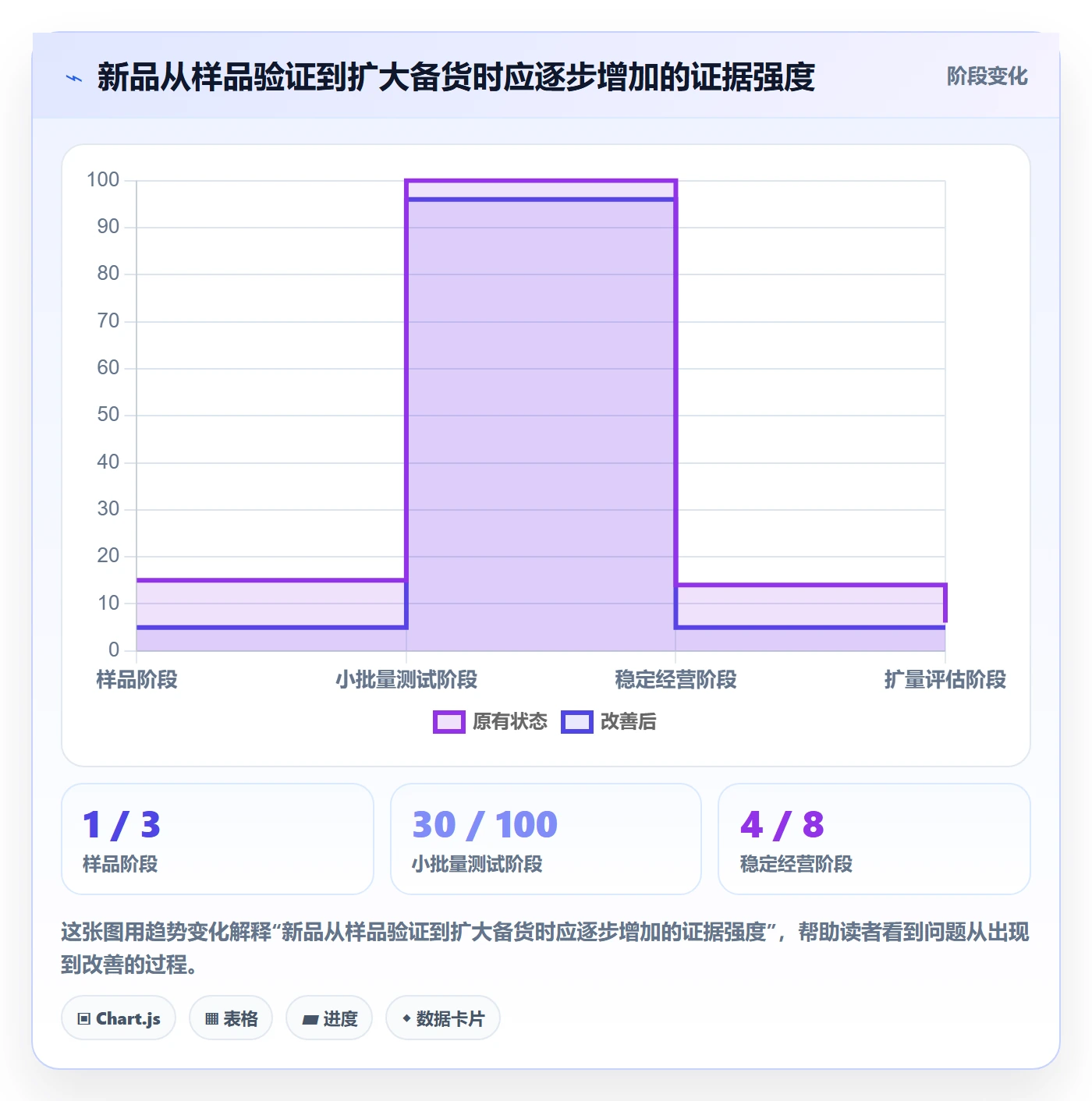Image resolution: width=1092 pixels, height=1101 pixels.
Task: Click the 改善后 legend label
Action: pos(628,722)
